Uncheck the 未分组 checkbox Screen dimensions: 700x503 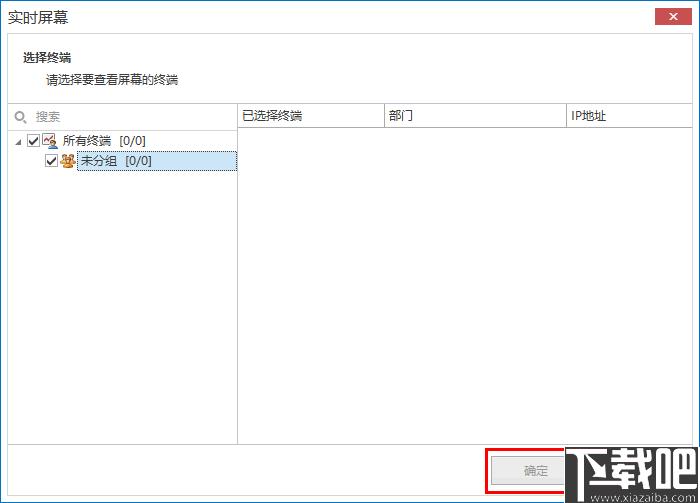click(51, 161)
